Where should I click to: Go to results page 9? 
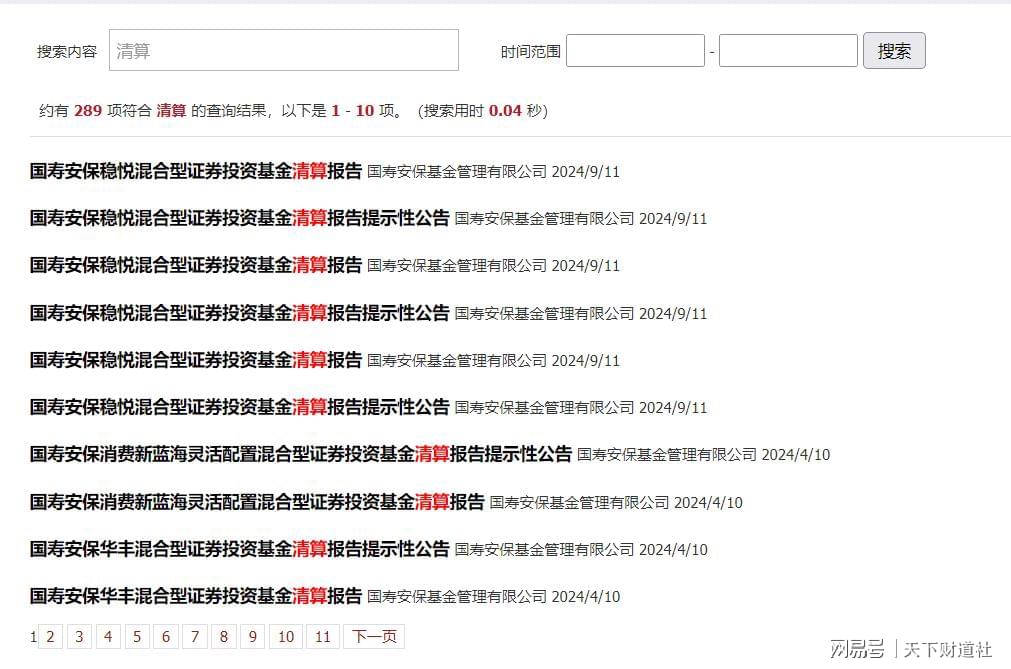pos(253,637)
